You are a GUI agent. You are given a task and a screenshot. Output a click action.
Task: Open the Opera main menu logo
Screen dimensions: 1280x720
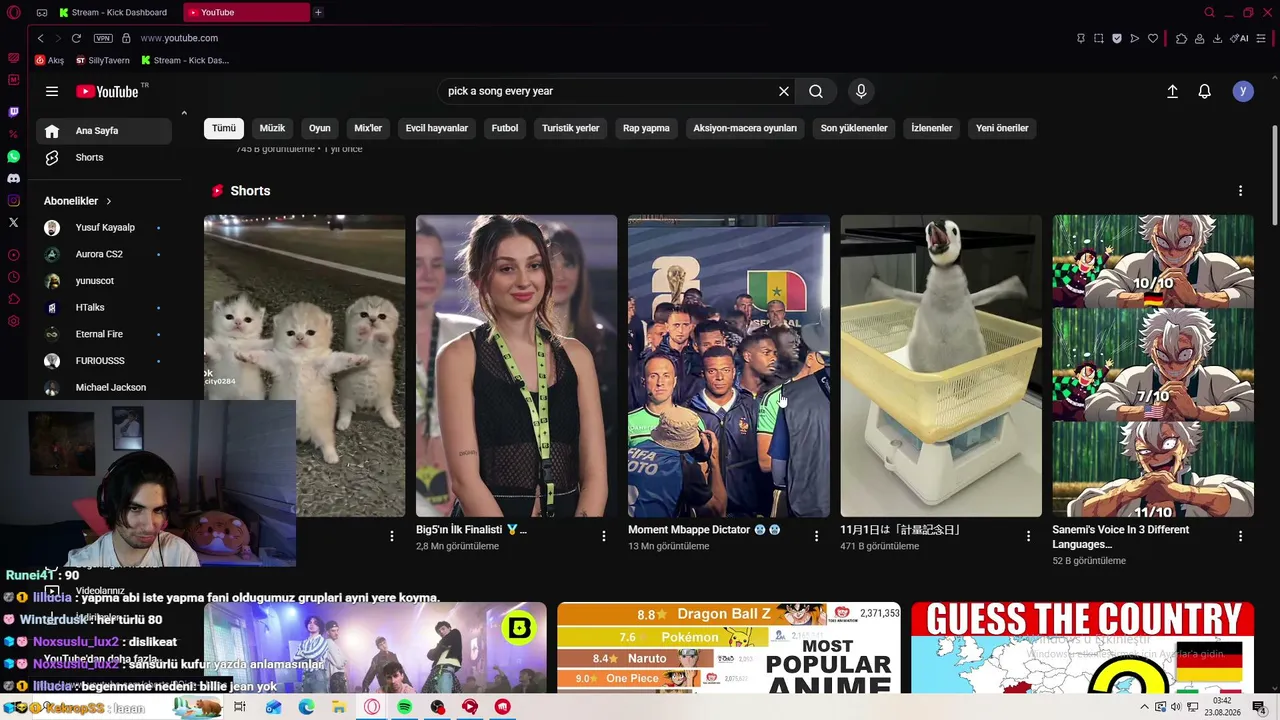(14, 12)
